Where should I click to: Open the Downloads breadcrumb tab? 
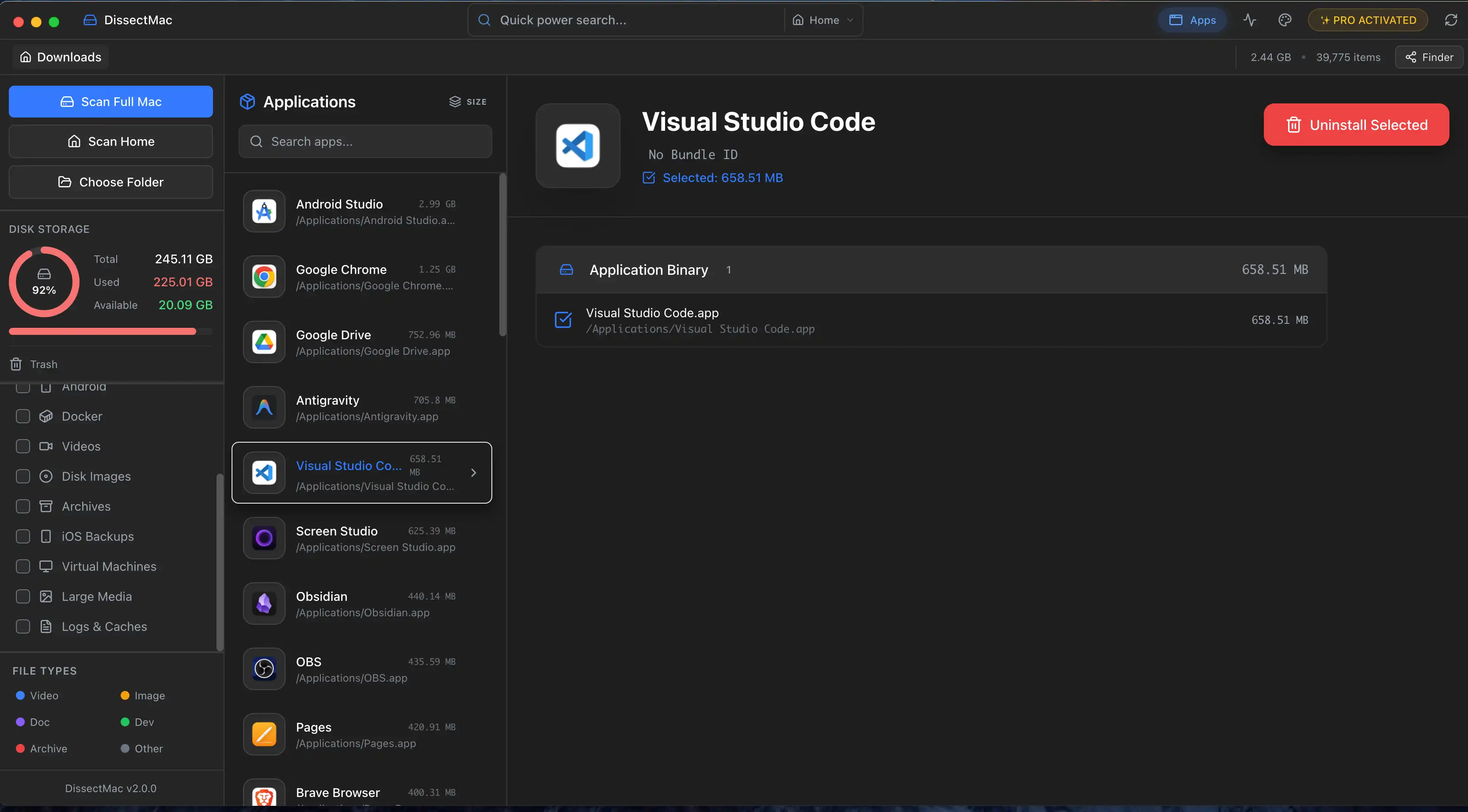tap(61, 57)
